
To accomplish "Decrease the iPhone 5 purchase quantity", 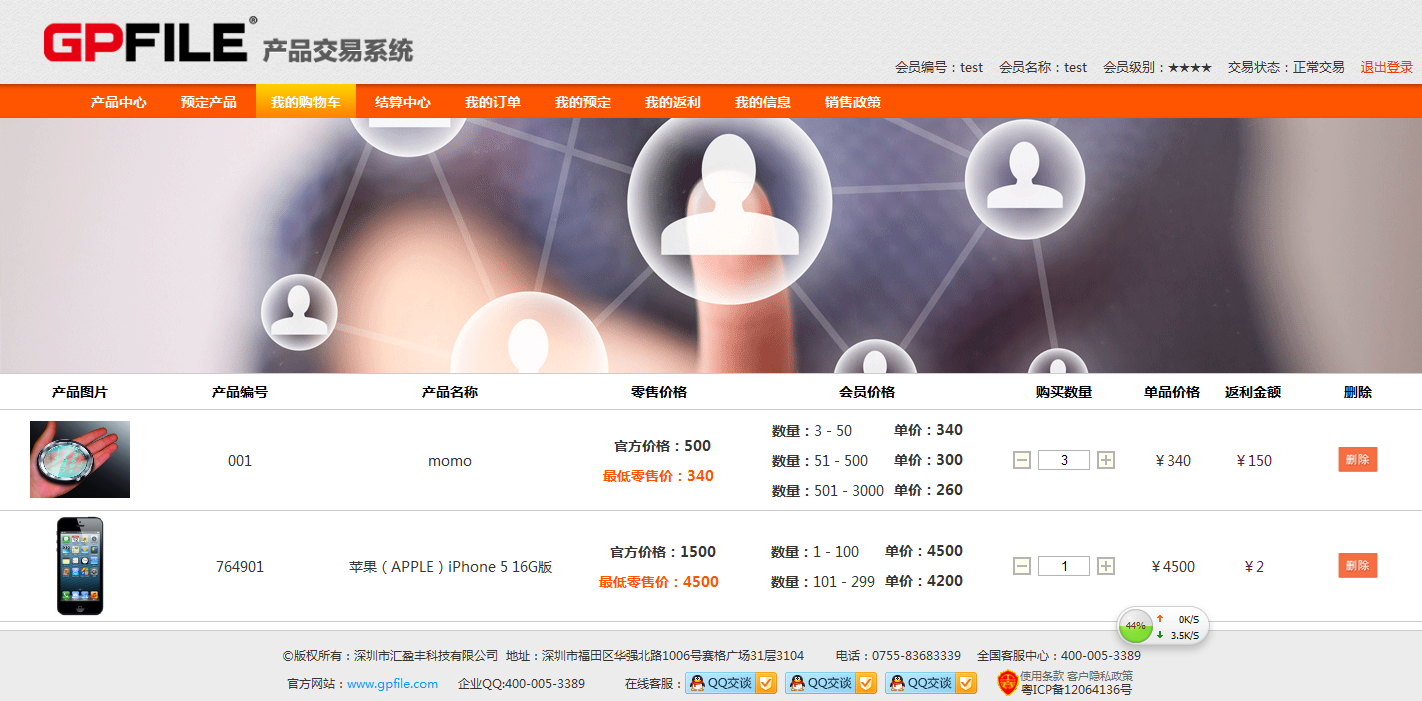I will pos(1022,566).
